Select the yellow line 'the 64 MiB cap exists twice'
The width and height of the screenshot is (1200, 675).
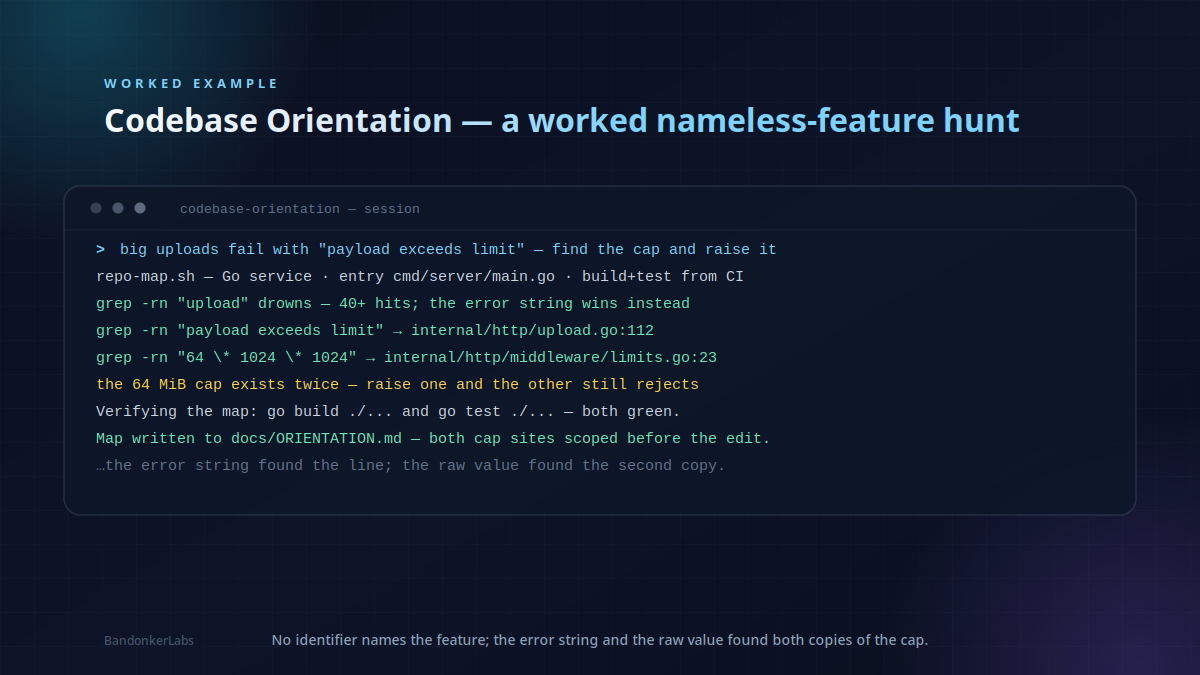click(397, 385)
